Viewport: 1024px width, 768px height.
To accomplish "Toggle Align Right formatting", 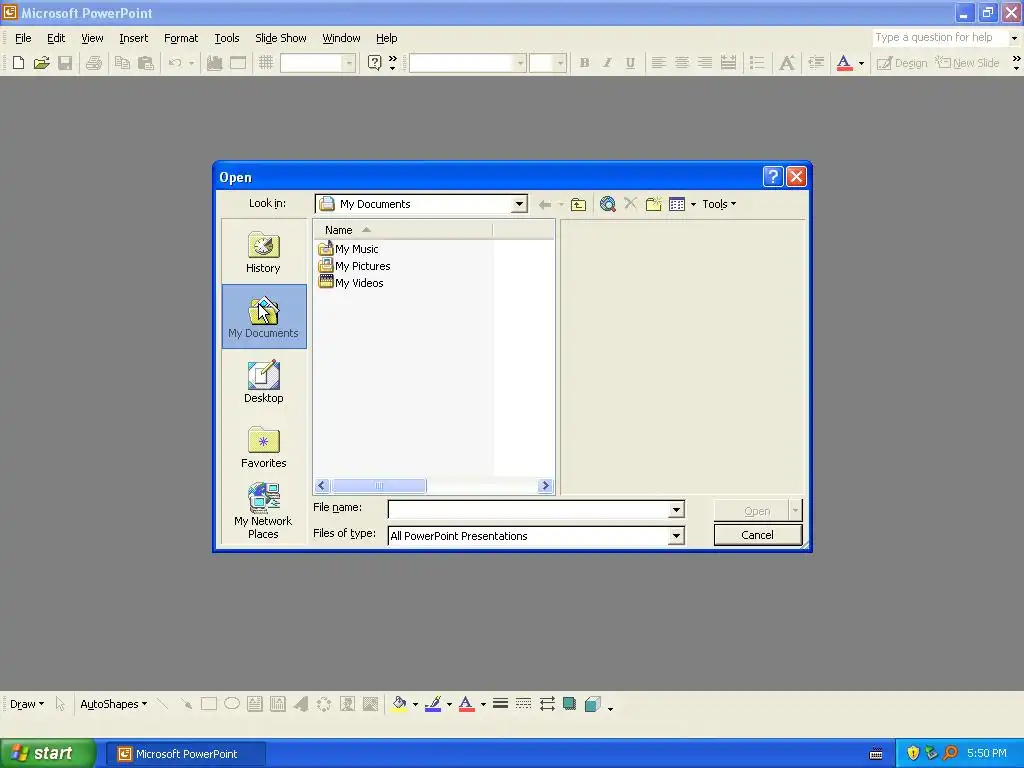I will coord(705,63).
